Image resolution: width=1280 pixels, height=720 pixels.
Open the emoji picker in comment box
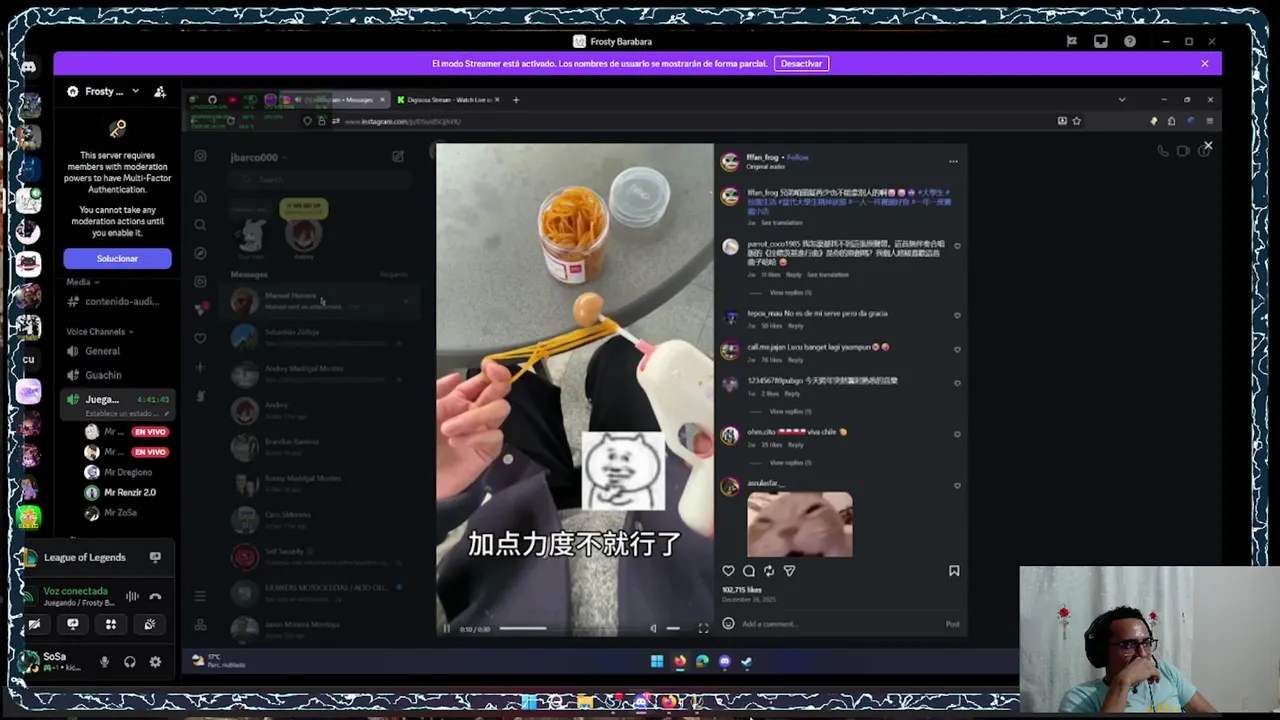(728, 624)
